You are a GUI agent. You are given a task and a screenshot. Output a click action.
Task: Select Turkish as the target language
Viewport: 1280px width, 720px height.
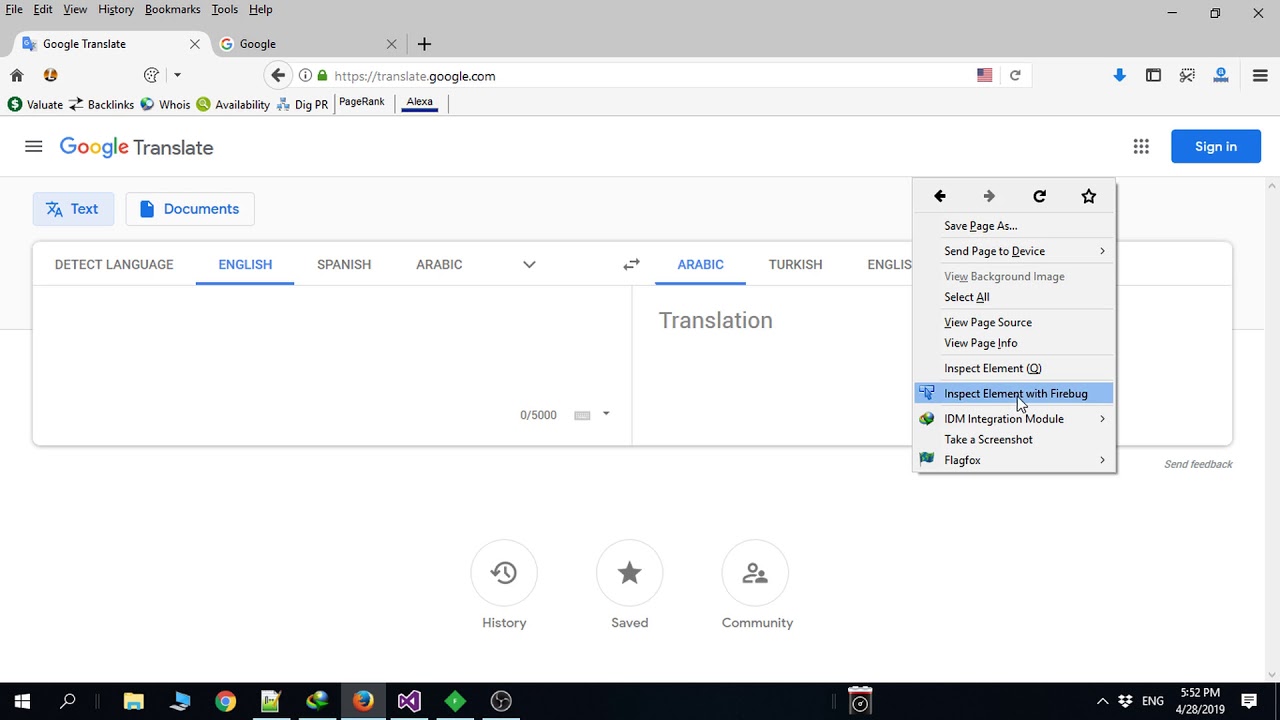click(x=795, y=264)
